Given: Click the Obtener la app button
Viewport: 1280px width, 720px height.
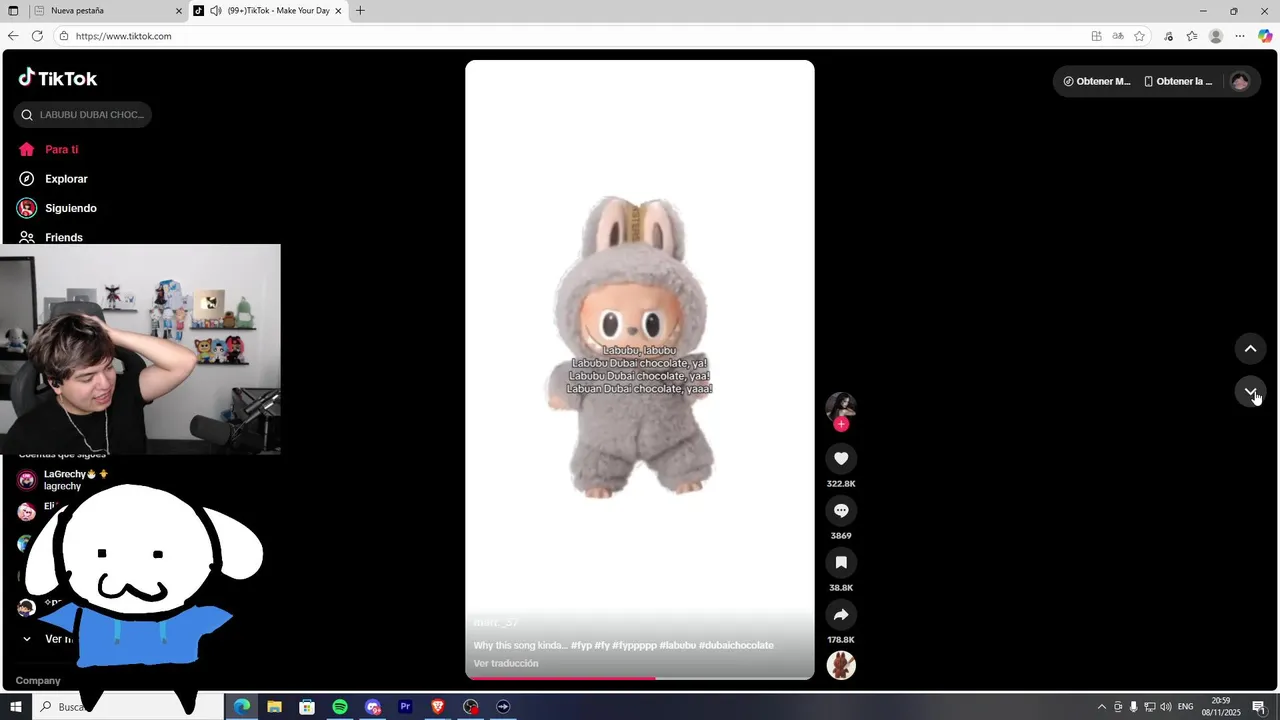Looking at the screenshot, I should (x=1178, y=81).
